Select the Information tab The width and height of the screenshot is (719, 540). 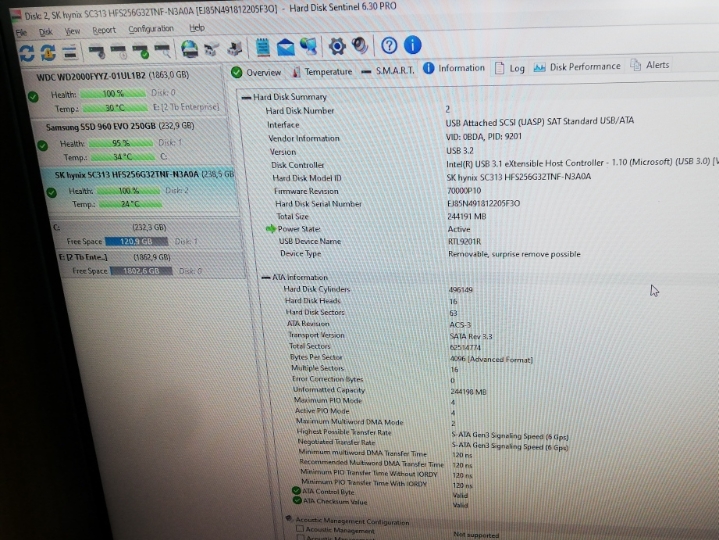(454, 68)
